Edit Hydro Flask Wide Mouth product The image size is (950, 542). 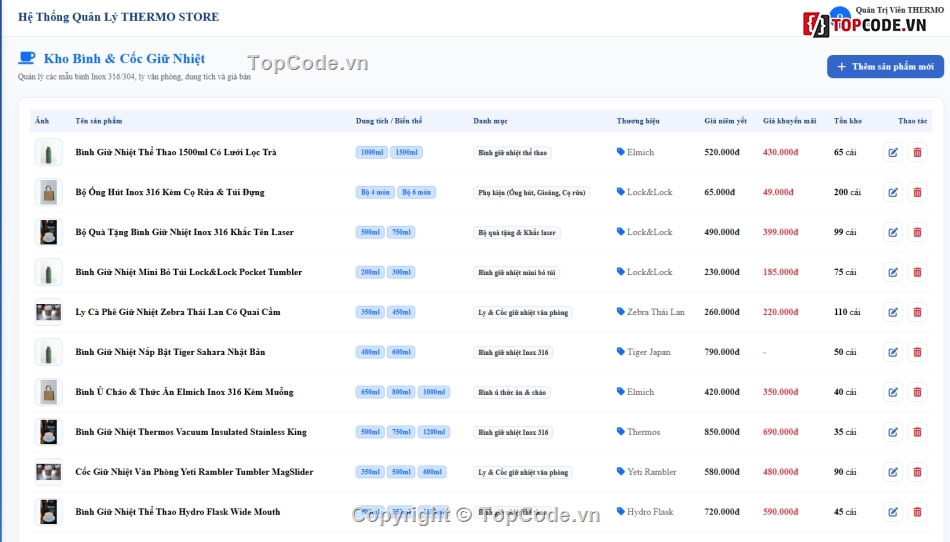pos(893,512)
